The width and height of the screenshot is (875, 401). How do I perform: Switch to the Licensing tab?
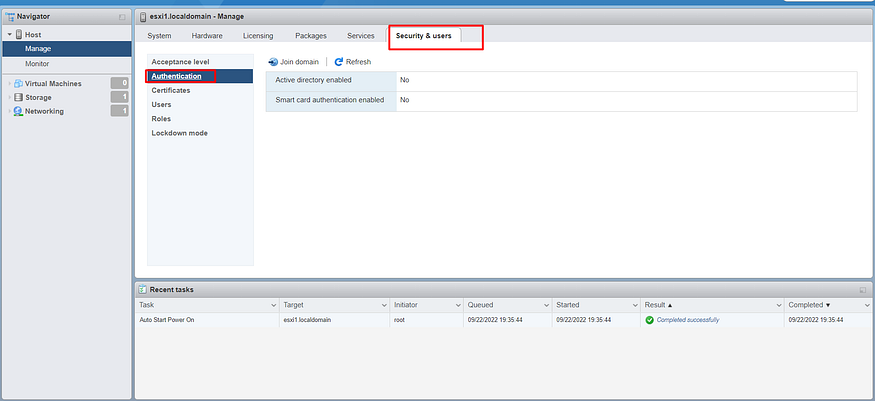(x=258, y=36)
